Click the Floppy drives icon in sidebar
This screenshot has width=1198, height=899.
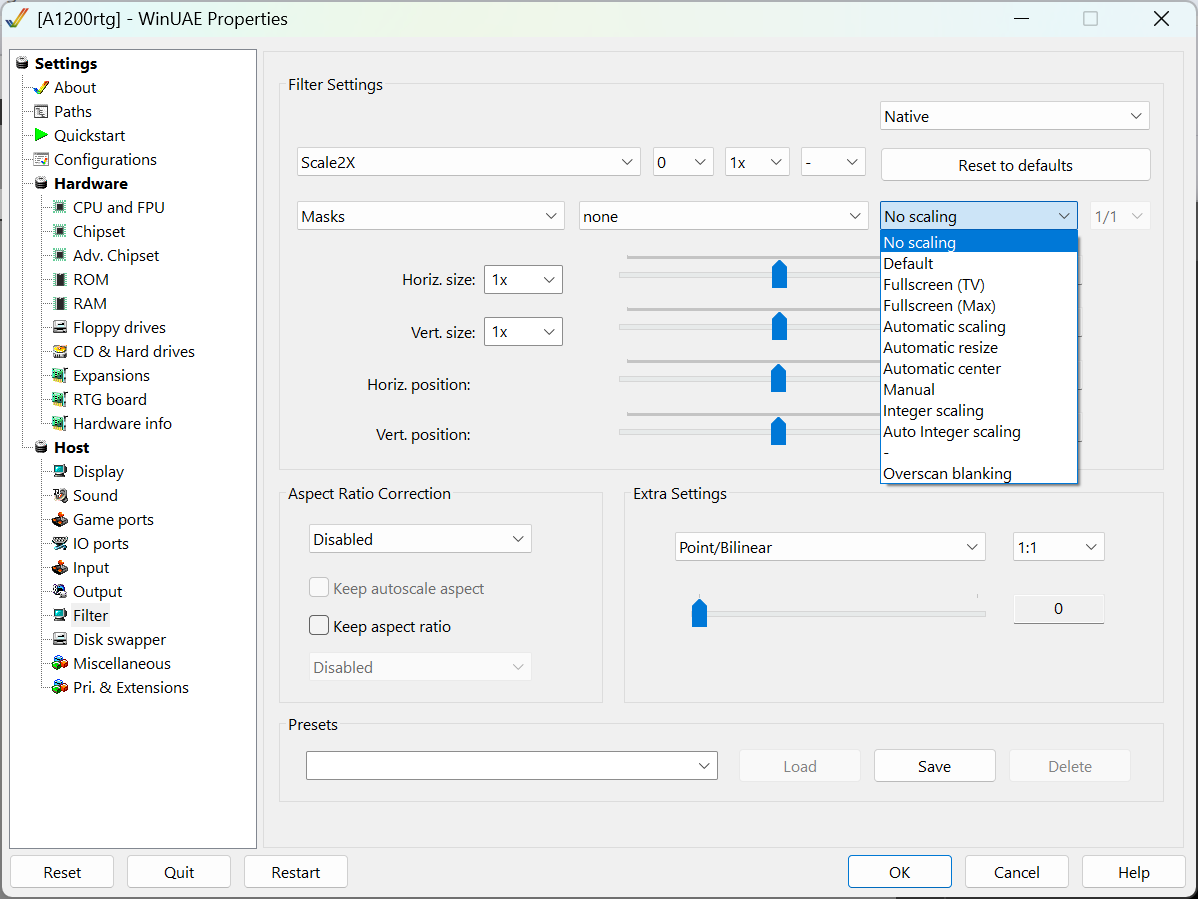click(x=60, y=327)
